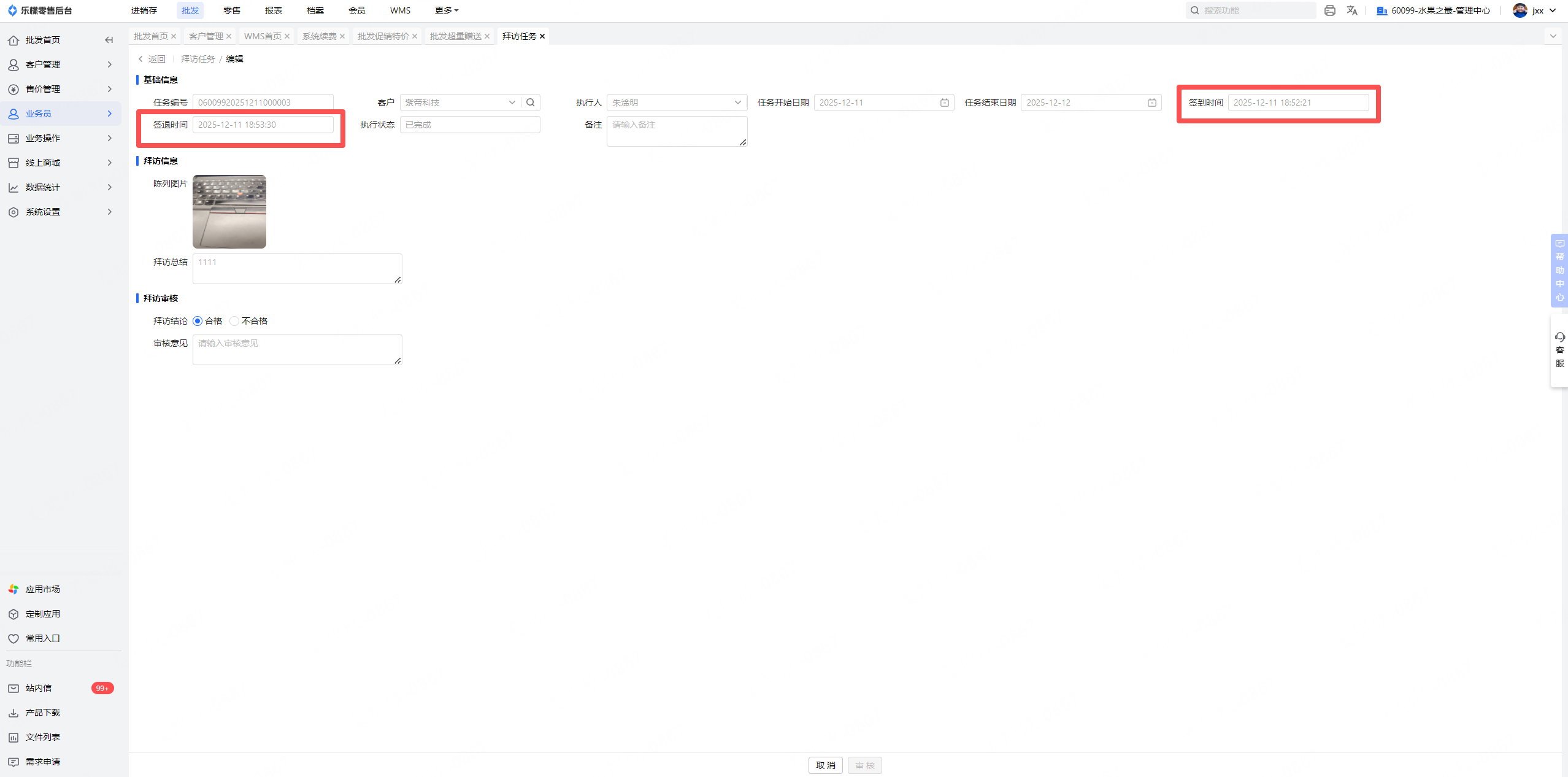Collapse the sidebar with arrow icon

109,40
